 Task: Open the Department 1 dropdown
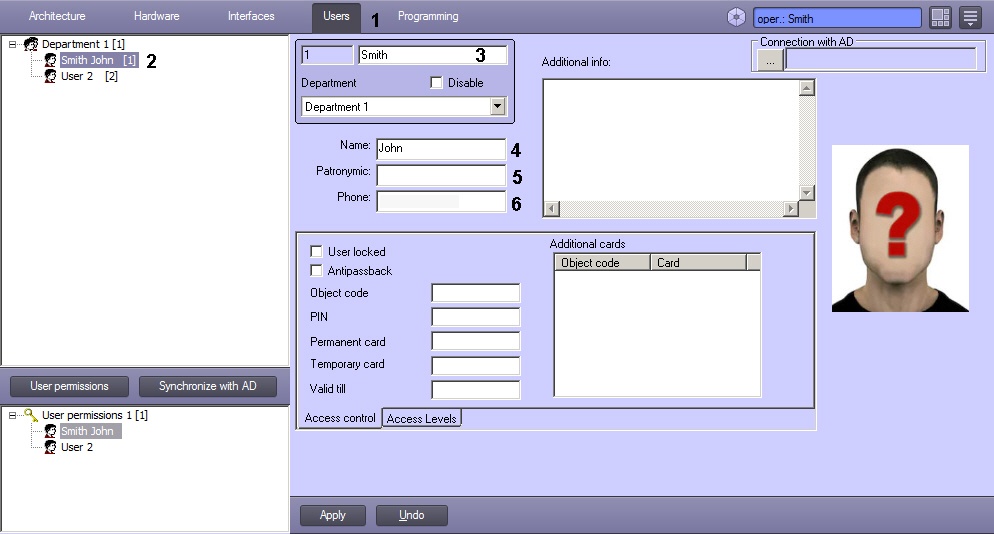click(x=498, y=107)
